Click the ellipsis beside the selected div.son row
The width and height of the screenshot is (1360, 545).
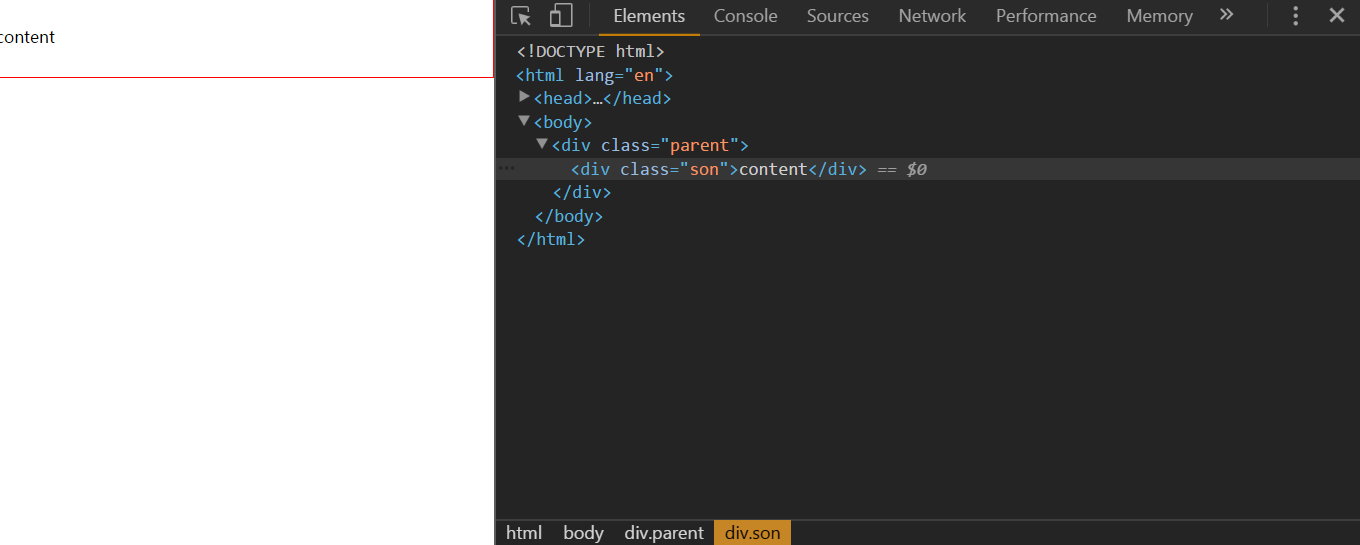507,169
